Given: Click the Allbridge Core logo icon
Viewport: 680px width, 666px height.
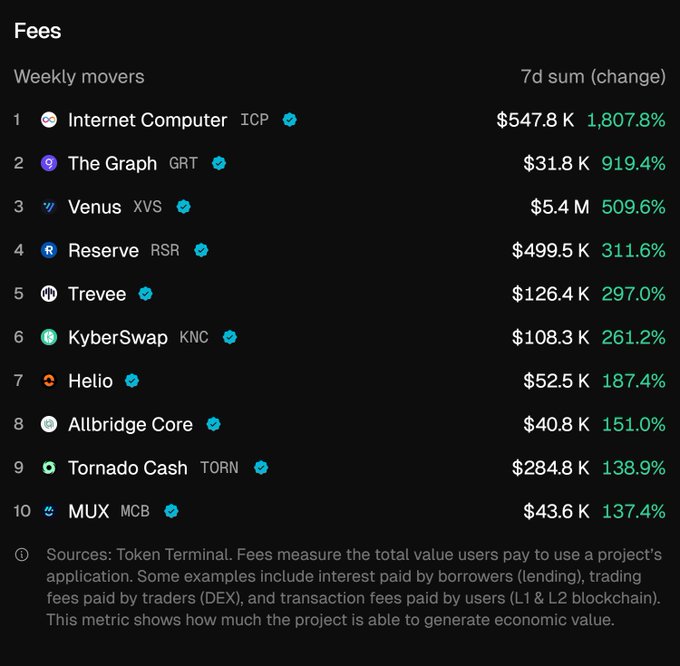Looking at the screenshot, I should pyautogui.click(x=48, y=424).
